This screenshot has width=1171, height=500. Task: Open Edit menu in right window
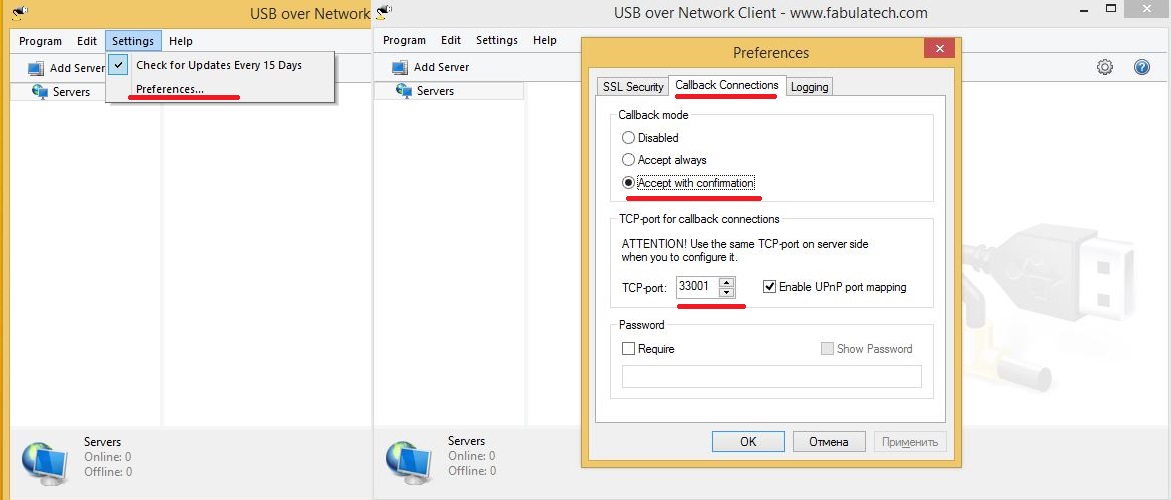coord(451,40)
